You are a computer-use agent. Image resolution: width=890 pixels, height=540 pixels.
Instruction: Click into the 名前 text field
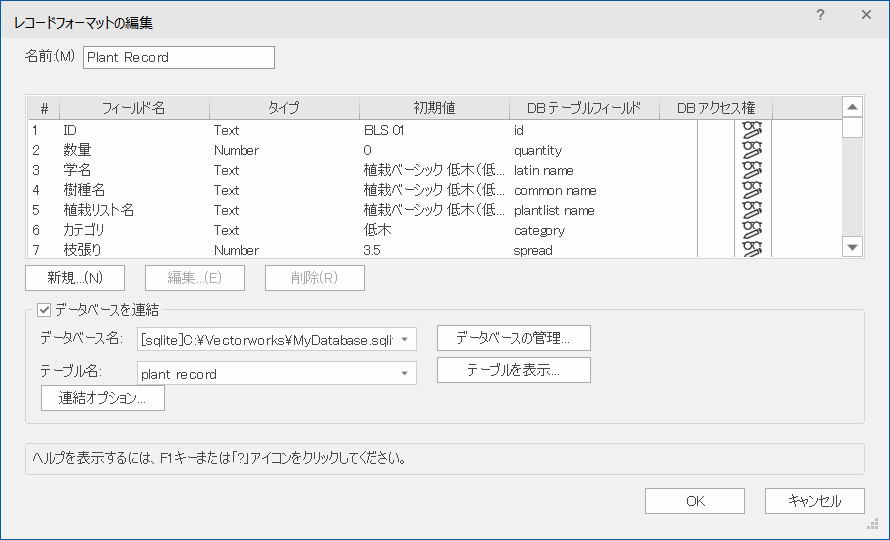[178, 58]
